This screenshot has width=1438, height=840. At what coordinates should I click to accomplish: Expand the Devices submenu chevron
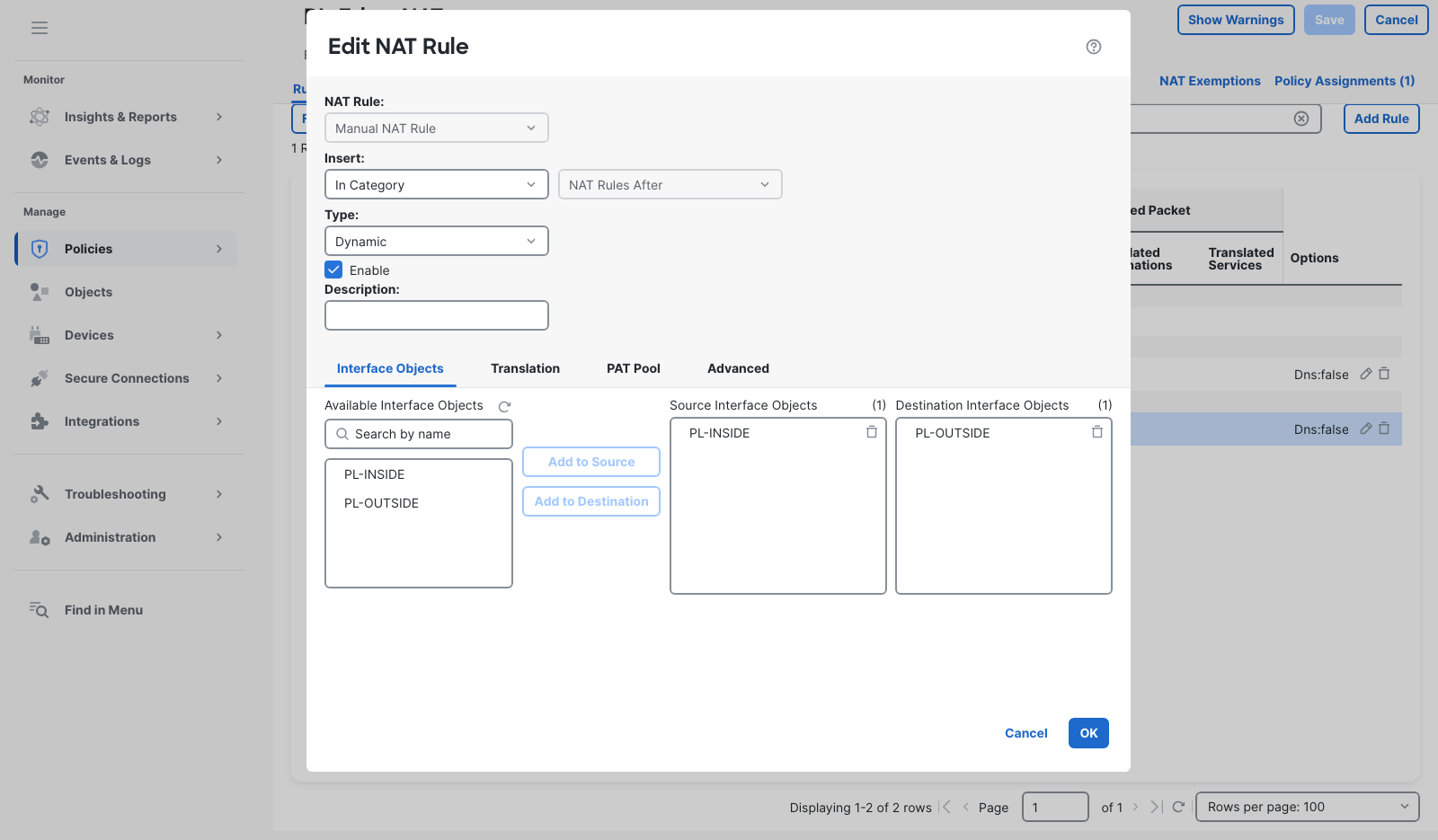pyautogui.click(x=219, y=335)
